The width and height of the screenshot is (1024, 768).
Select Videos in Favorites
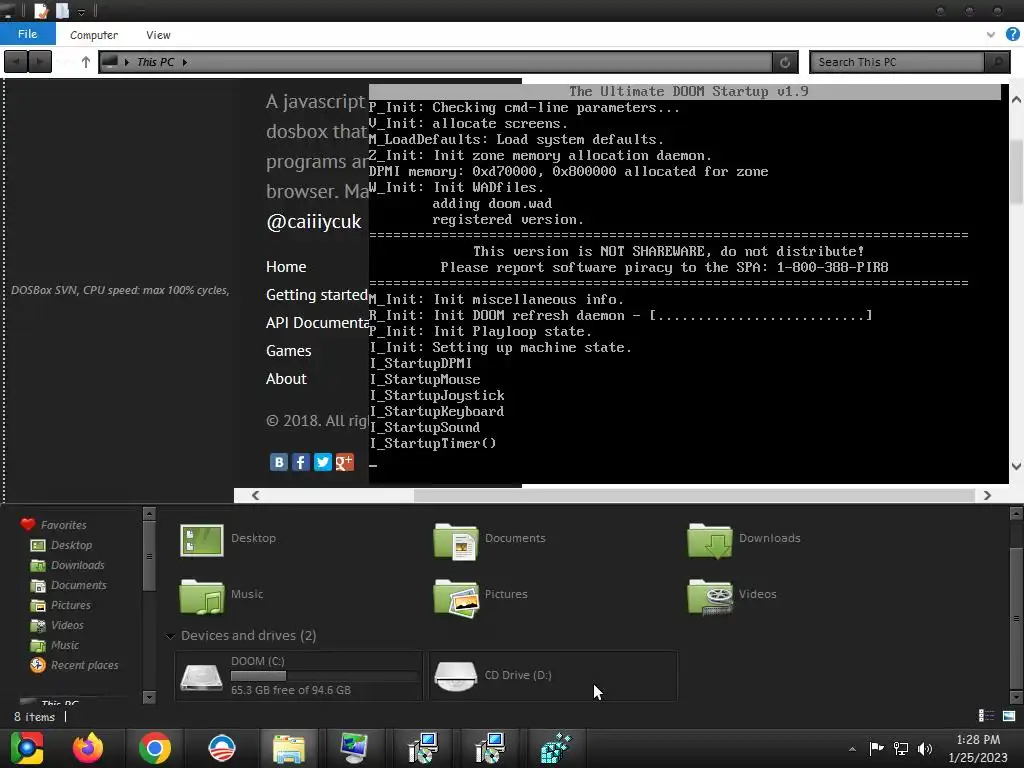click(x=57, y=625)
